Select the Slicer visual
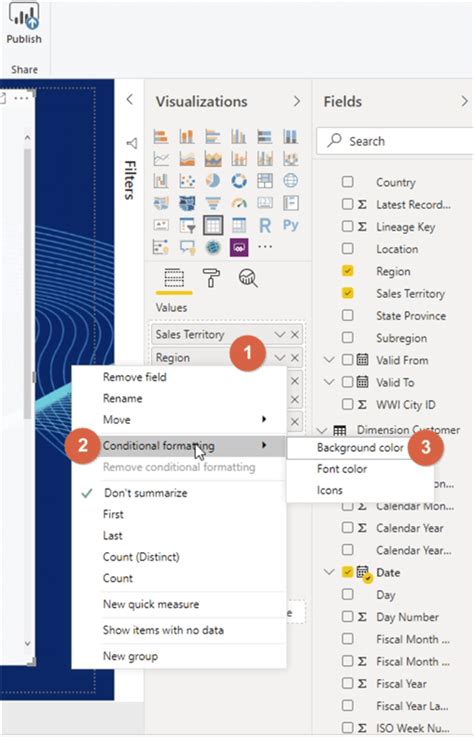Image resolution: width=474 pixels, height=737 pixels. click(187, 226)
